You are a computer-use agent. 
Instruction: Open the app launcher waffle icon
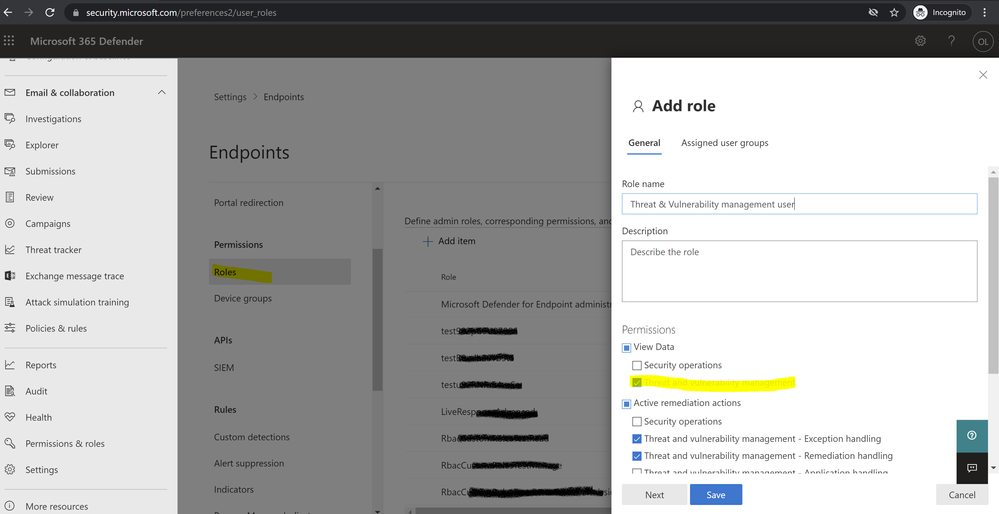(9, 41)
